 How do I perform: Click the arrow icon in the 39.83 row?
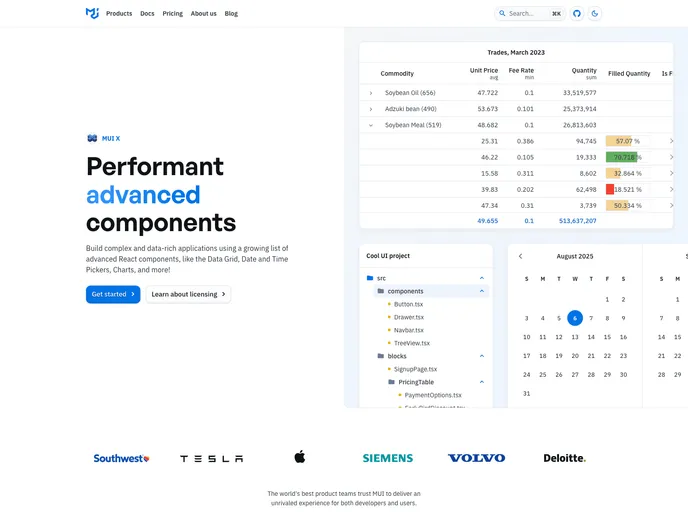click(x=671, y=190)
